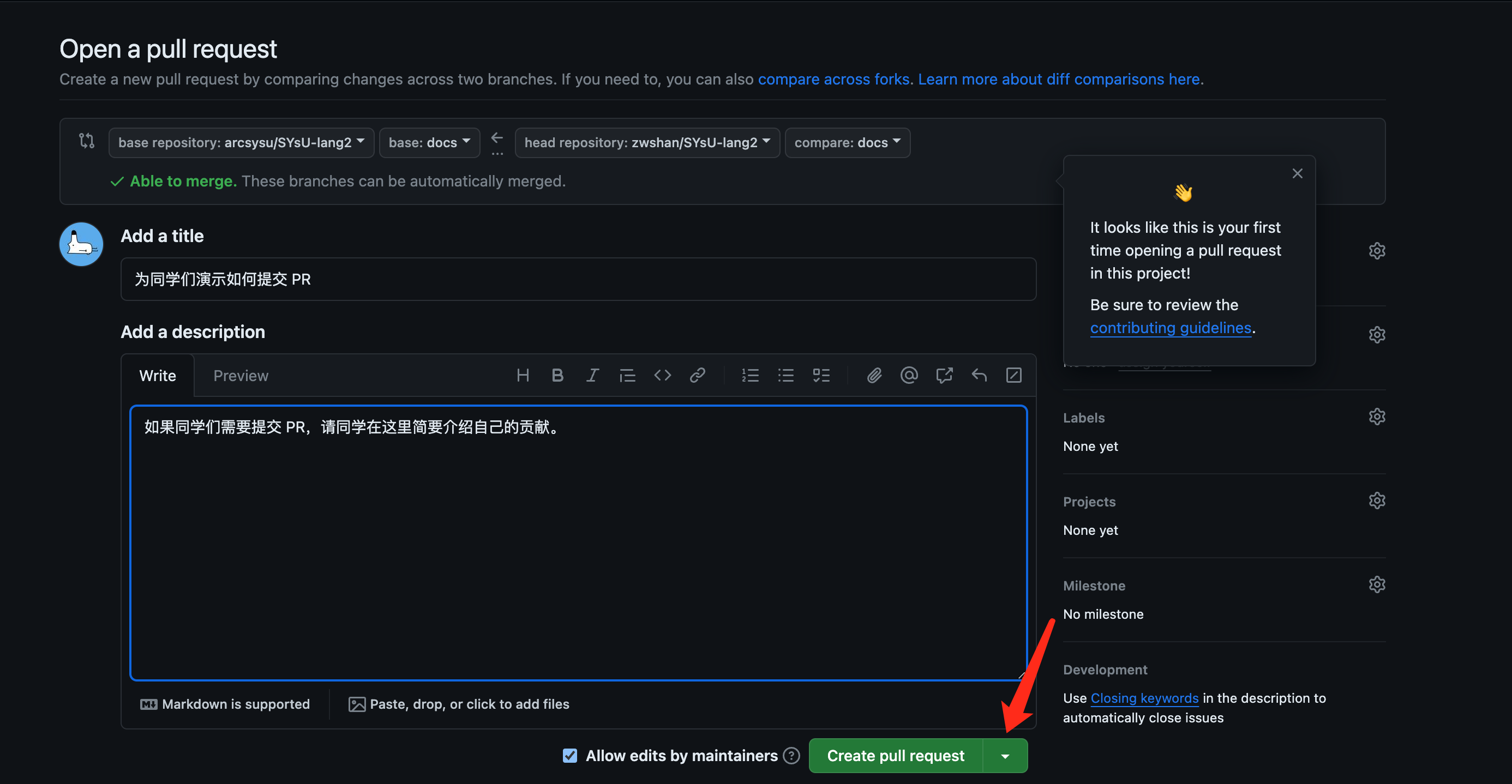Select the Write tab
The image size is (1512, 784).
click(157, 376)
